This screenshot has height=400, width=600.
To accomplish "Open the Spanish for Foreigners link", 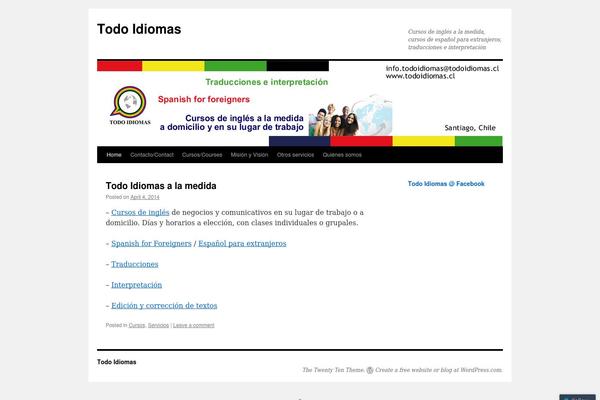I will click(x=151, y=243).
